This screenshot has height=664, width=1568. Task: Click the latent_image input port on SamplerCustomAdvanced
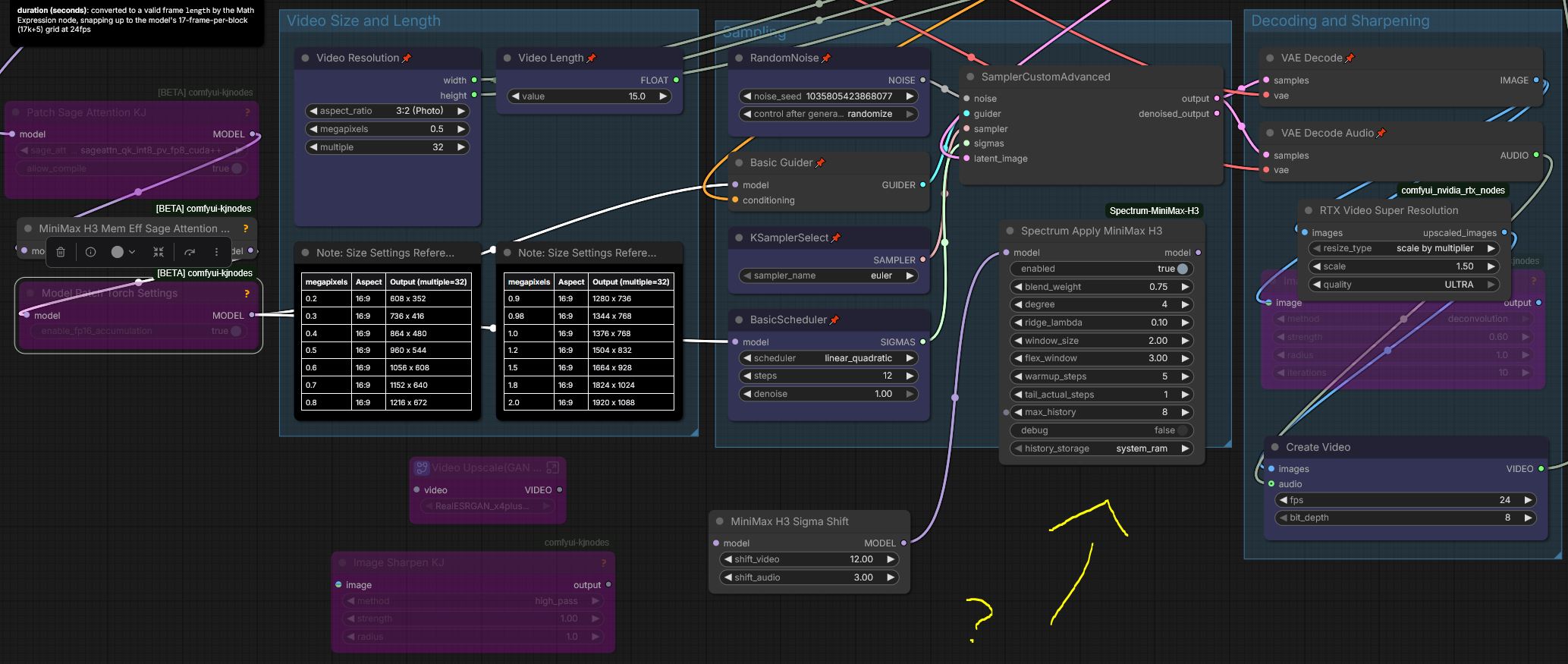click(966, 159)
